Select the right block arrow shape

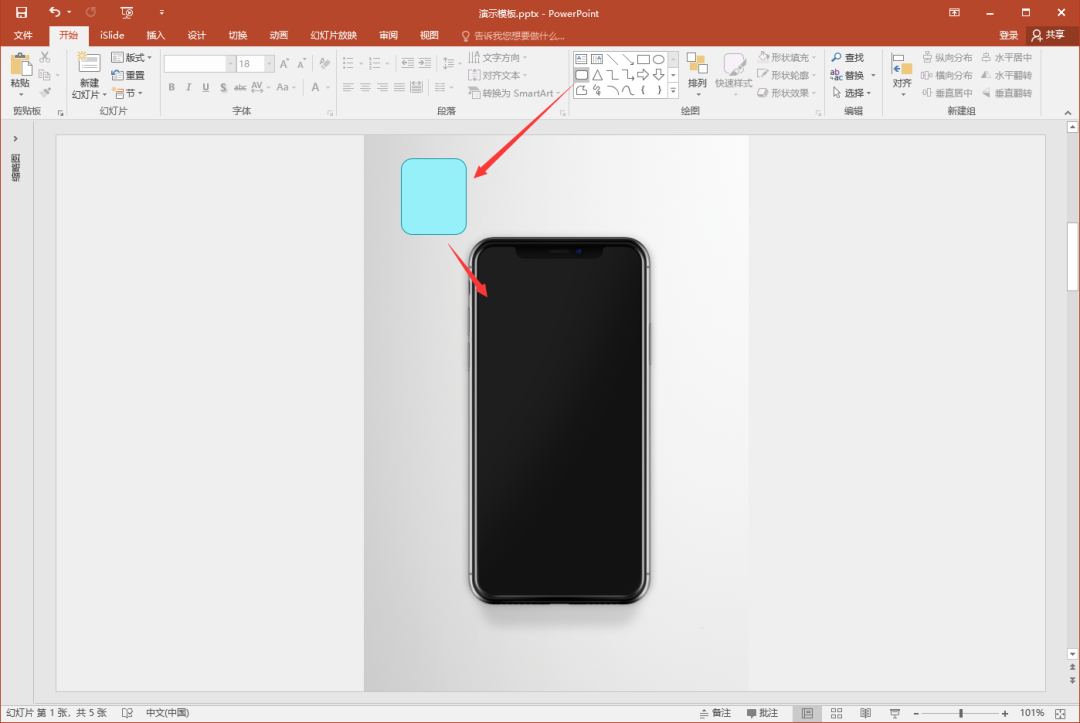click(643, 74)
